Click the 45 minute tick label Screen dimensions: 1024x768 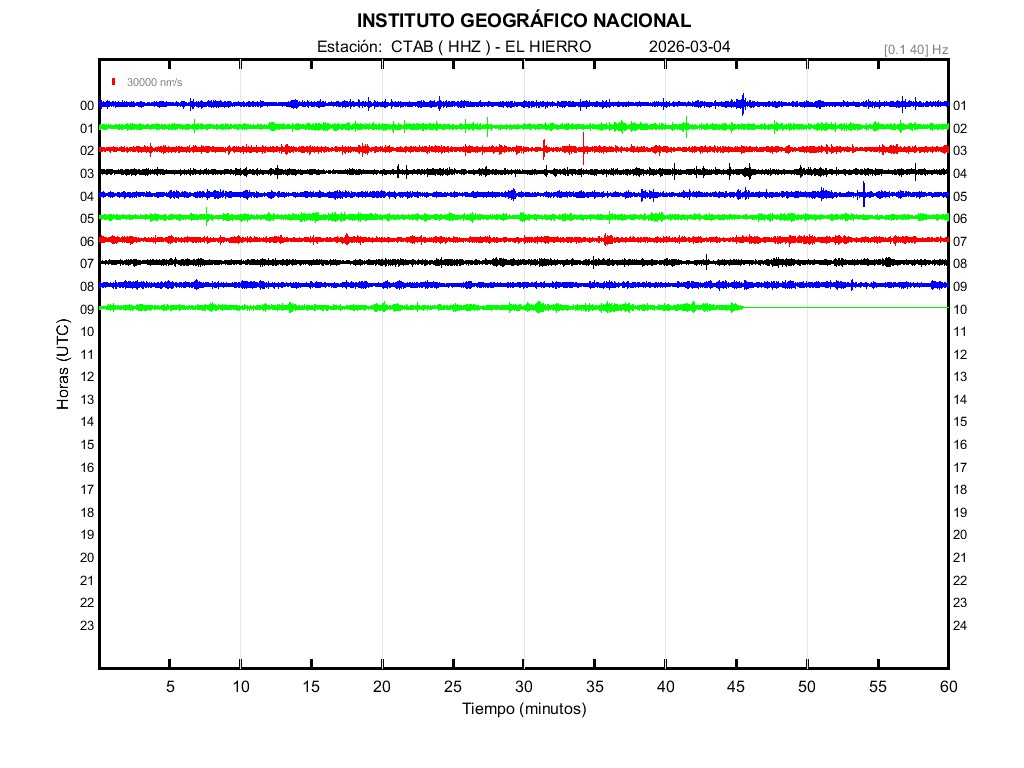[736, 687]
